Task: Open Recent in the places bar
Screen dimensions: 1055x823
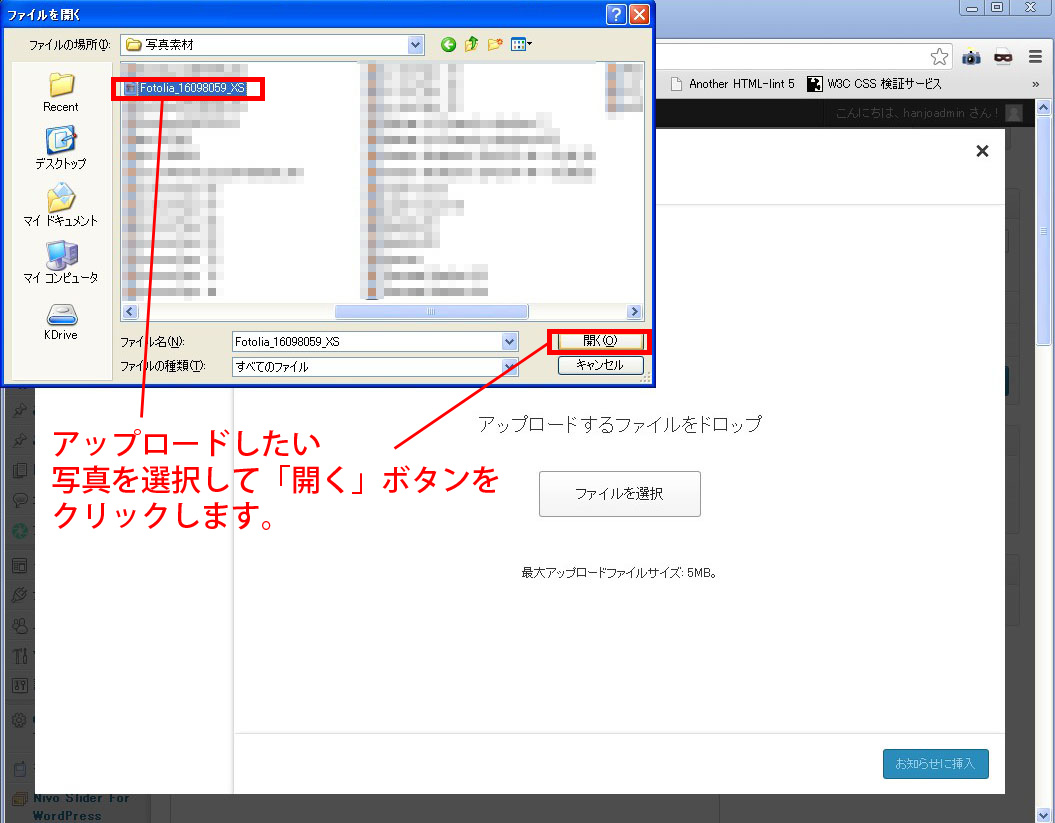Action: tap(61, 91)
